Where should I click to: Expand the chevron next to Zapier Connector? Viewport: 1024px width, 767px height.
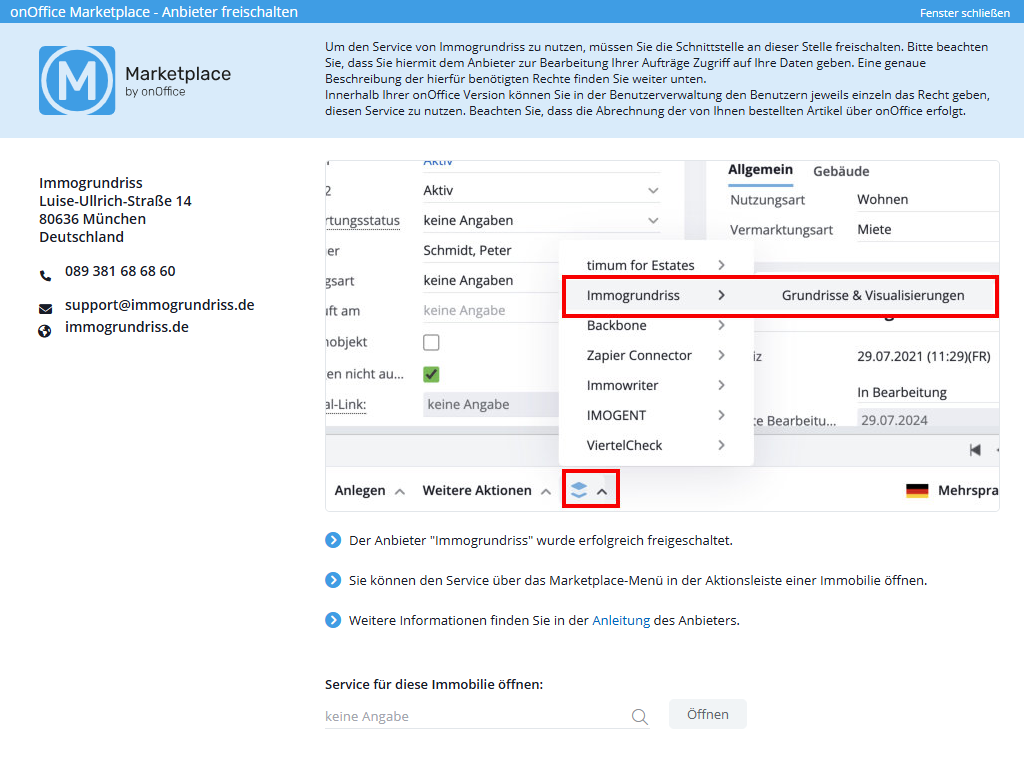pyautogui.click(x=721, y=355)
